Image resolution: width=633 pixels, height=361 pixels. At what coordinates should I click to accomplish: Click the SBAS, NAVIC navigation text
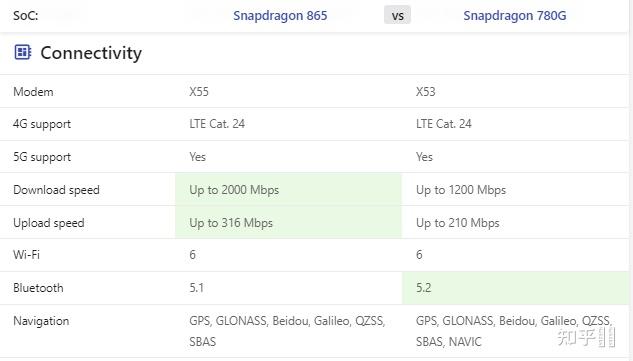pos(449,342)
